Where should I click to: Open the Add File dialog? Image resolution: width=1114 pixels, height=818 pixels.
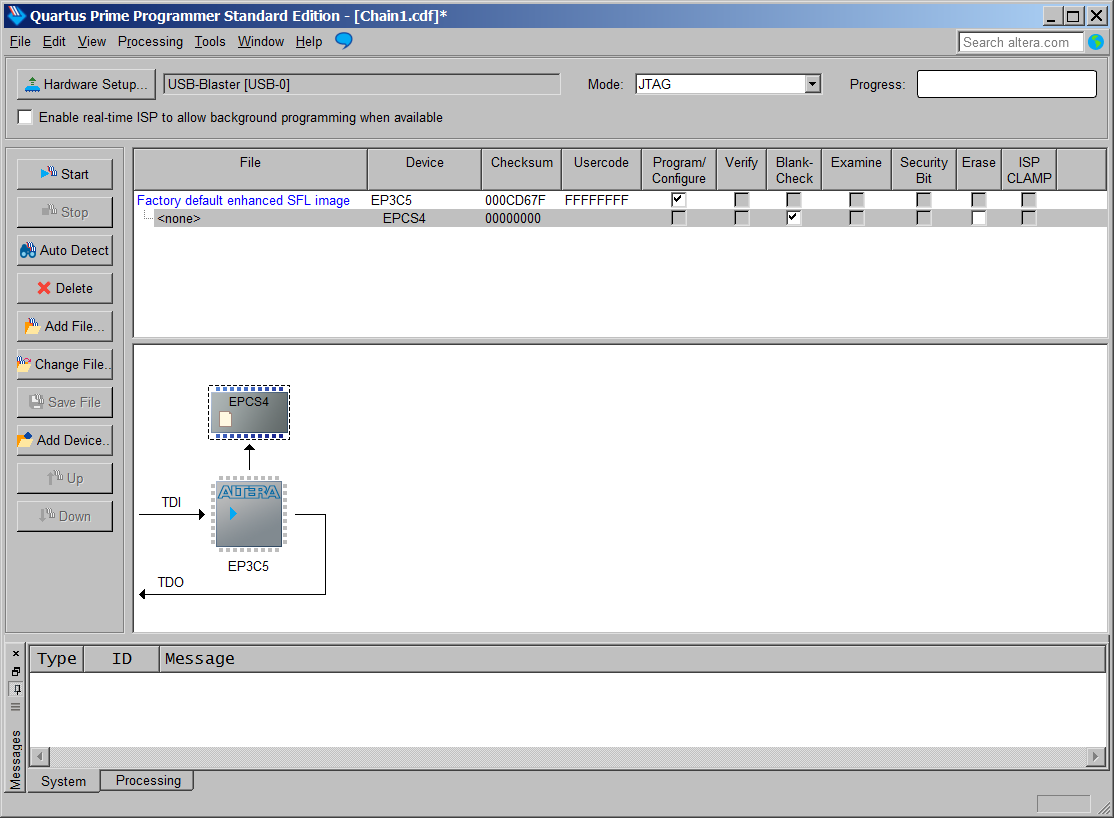click(x=65, y=326)
